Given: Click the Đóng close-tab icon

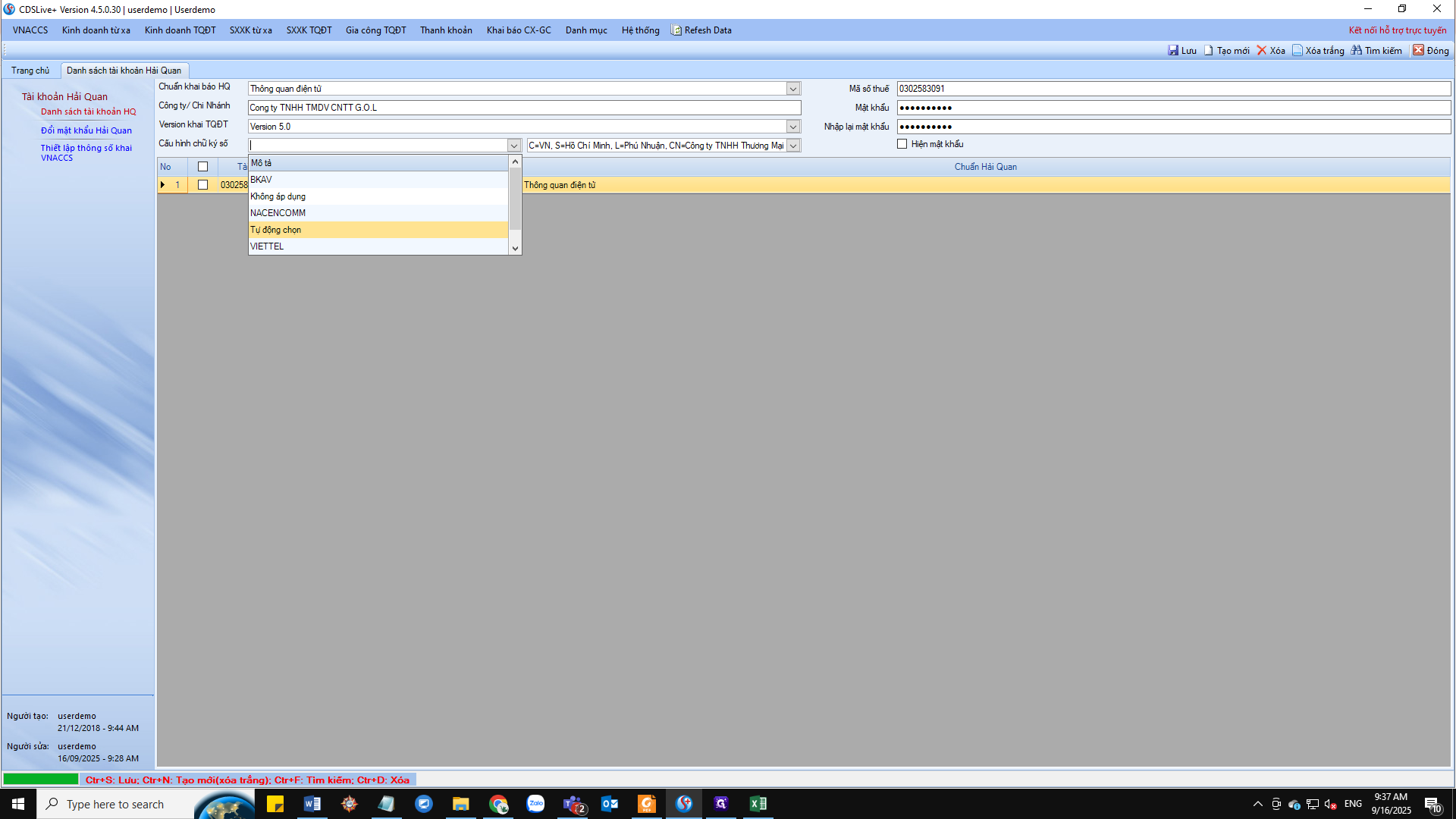Looking at the screenshot, I should [1418, 51].
